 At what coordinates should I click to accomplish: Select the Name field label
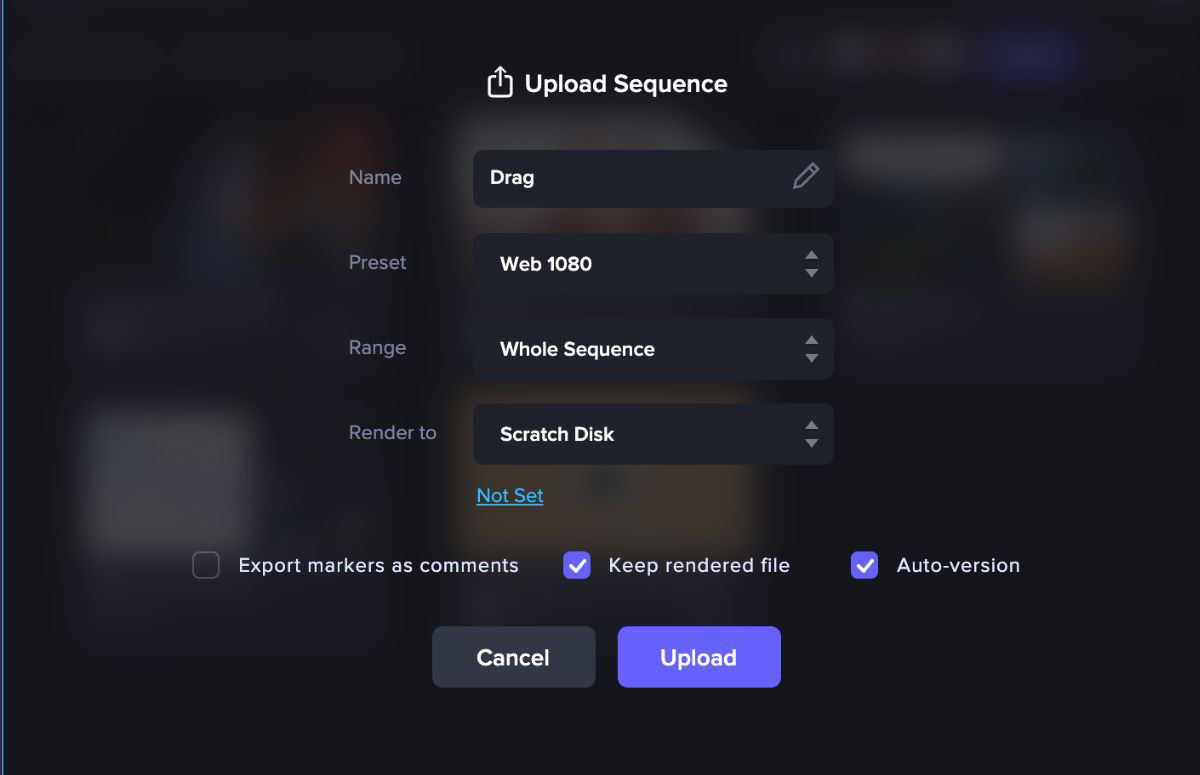coord(375,177)
